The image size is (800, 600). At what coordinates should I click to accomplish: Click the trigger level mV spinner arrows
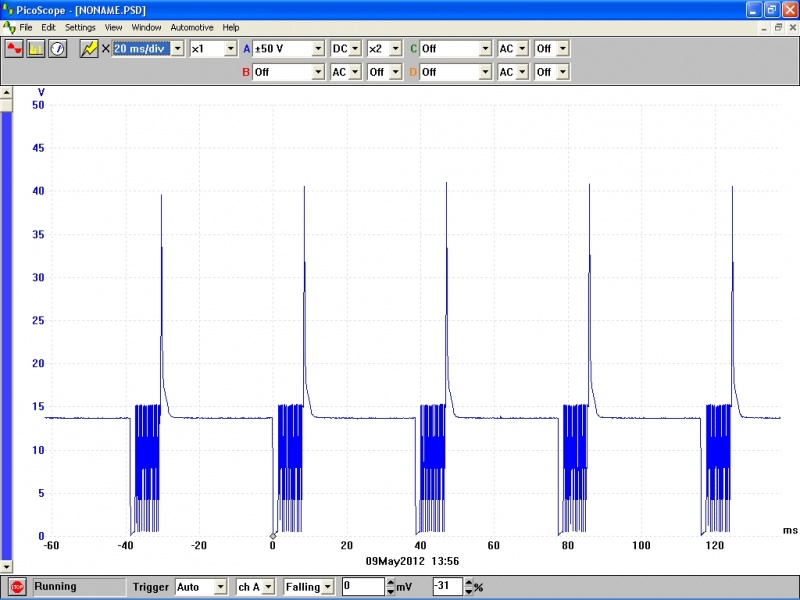[x=390, y=587]
